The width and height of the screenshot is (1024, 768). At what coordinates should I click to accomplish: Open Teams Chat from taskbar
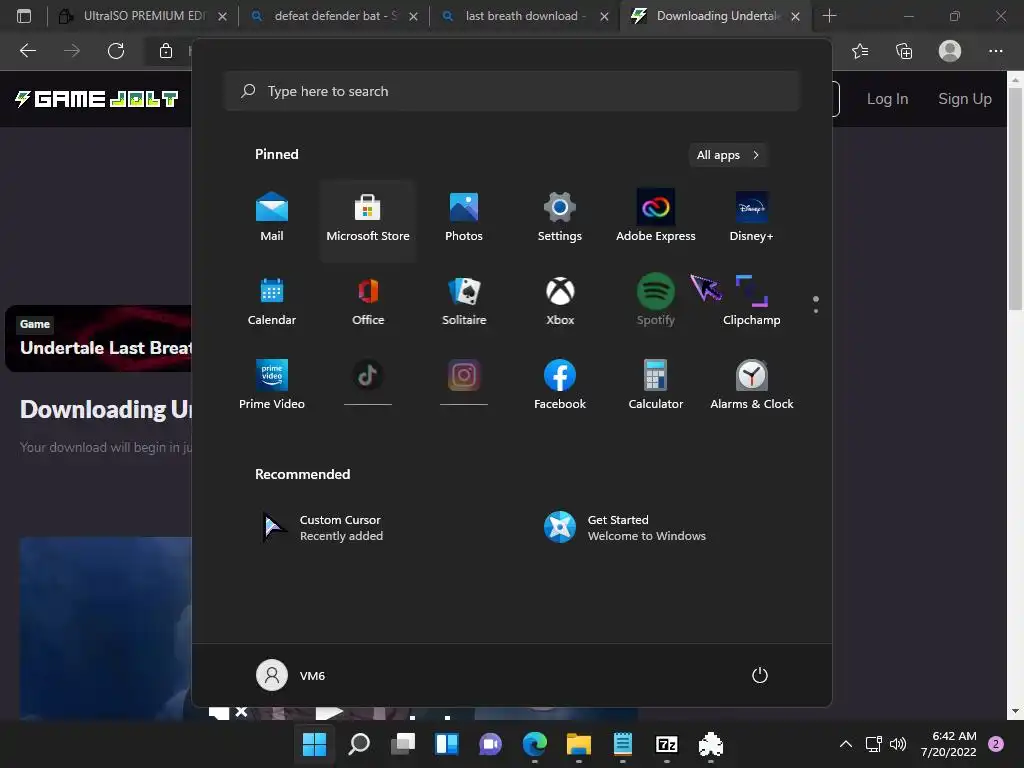coord(490,743)
